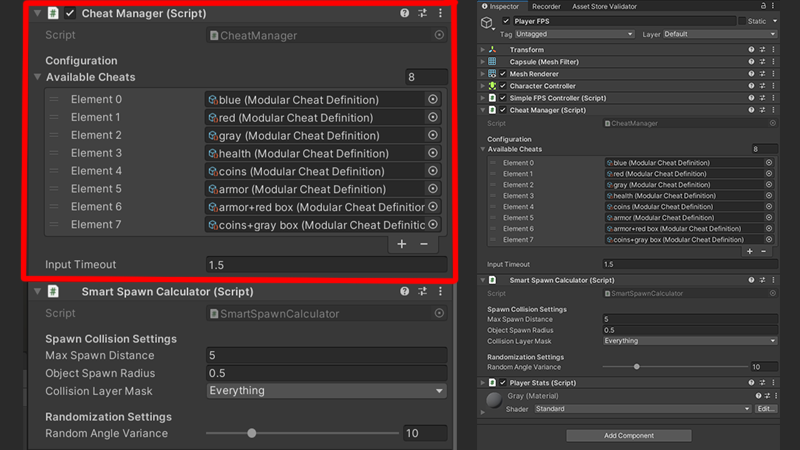Click object picker for gray element in enlarged panel
This screenshot has width=800, height=450.
coord(433,135)
